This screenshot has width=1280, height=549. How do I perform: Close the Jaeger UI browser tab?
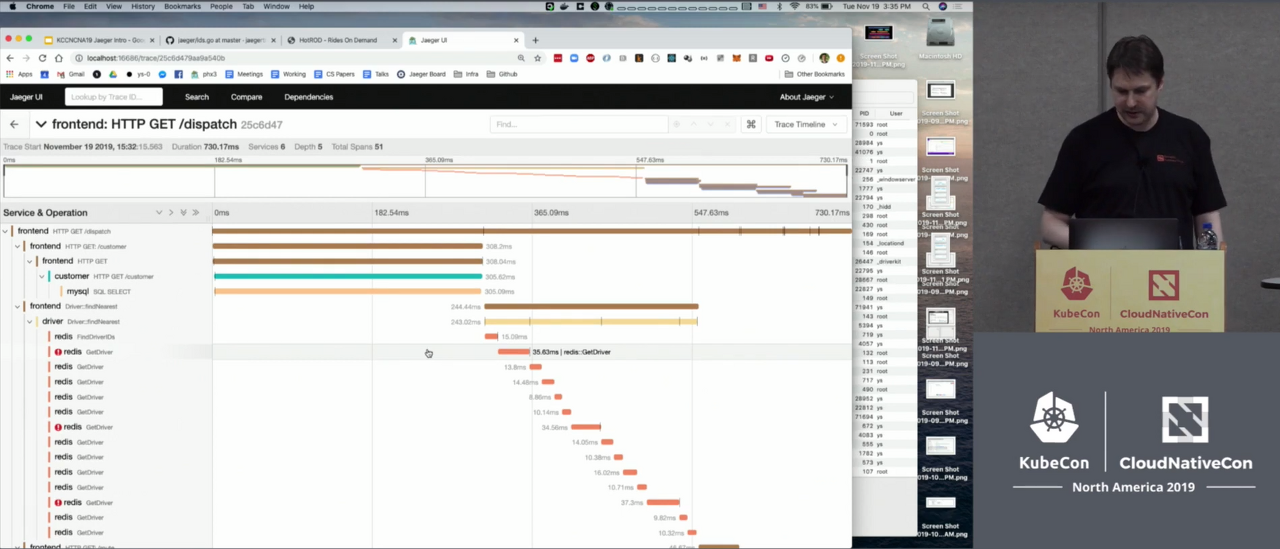[x=516, y=40]
